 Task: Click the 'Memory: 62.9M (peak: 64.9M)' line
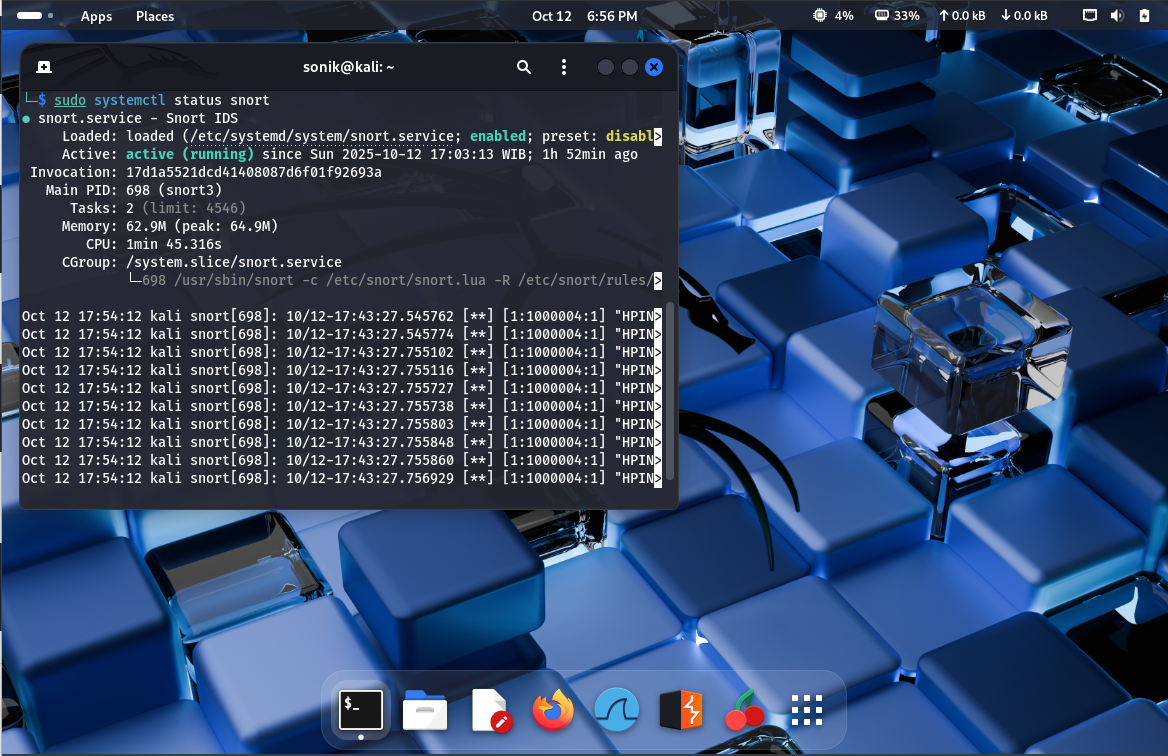point(169,226)
